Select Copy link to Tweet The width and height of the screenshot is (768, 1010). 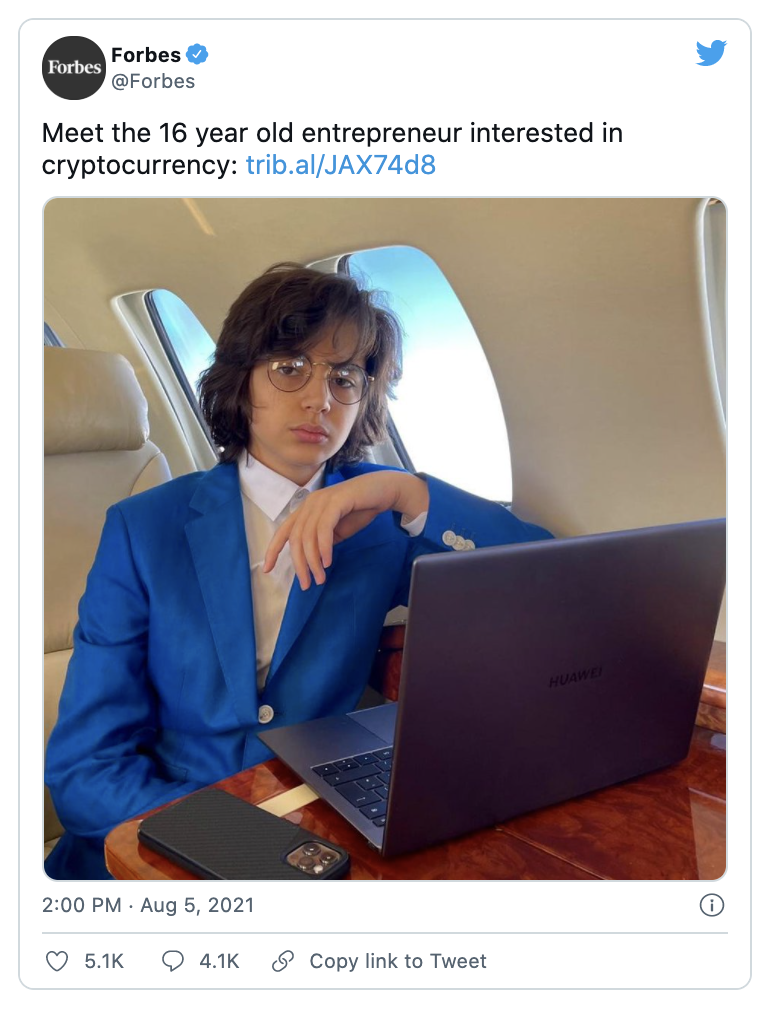pyautogui.click(x=398, y=961)
